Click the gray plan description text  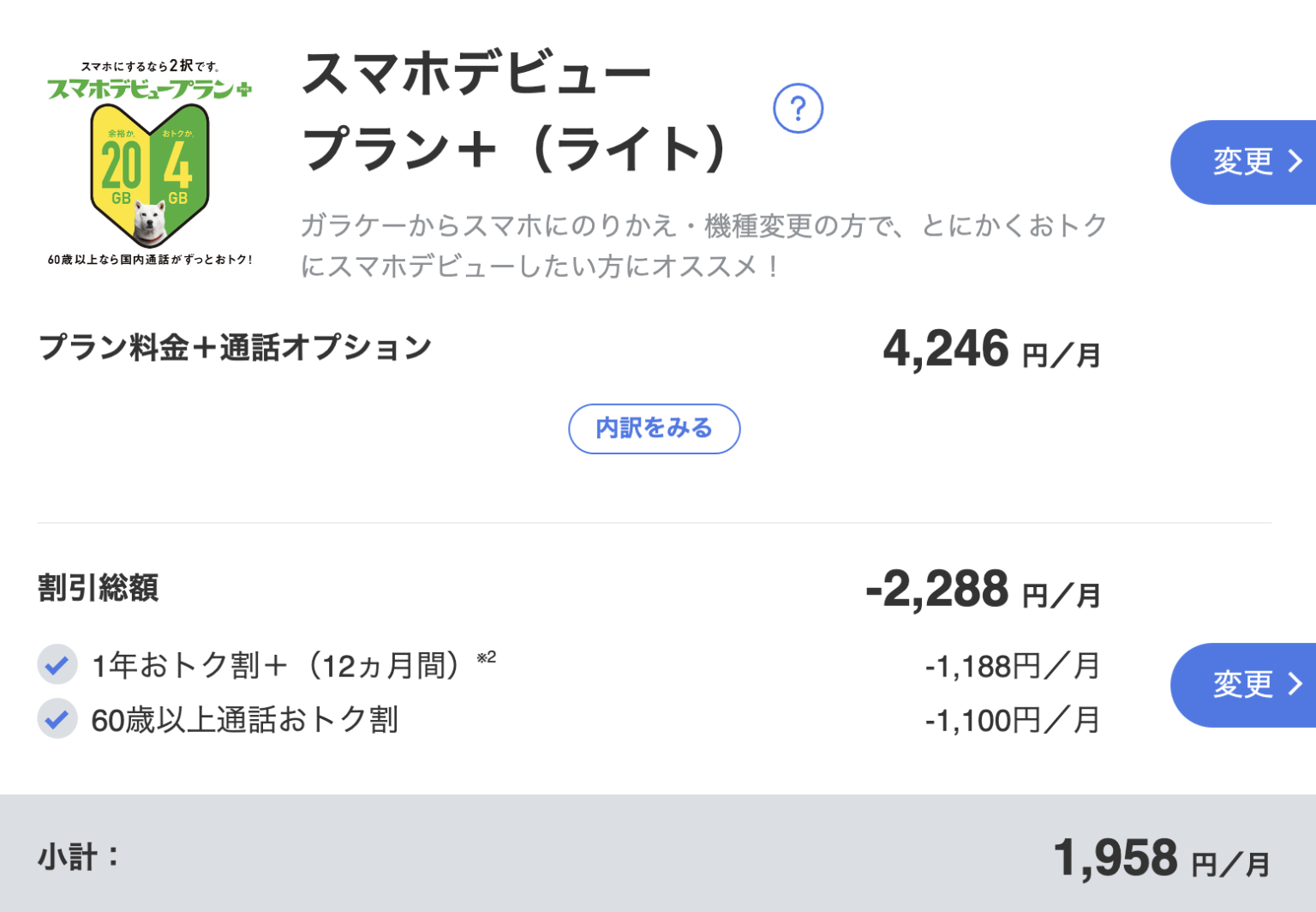coord(703,246)
